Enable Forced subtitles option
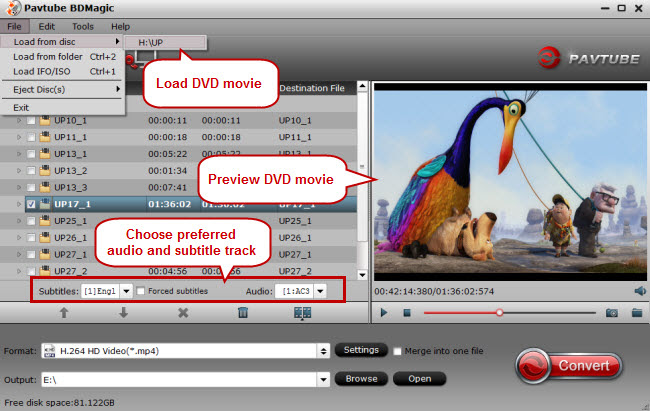This screenshot has height=411, width=650. tap(141, 291)
